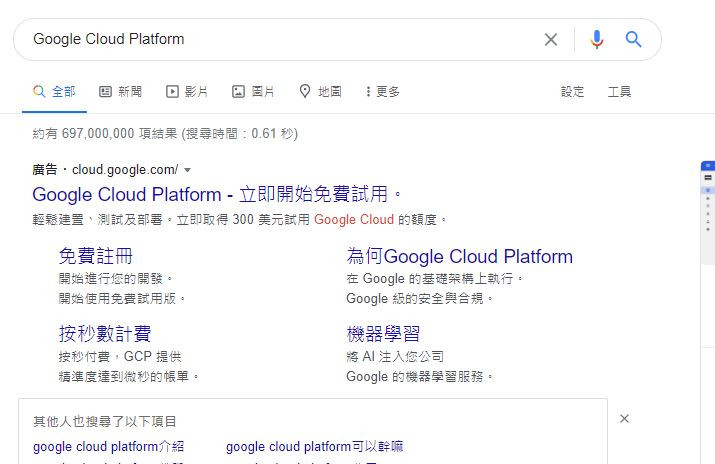
Task: Expand the ad dropdown arrow beside cloud.google.com/
Action: click(187, 170)
